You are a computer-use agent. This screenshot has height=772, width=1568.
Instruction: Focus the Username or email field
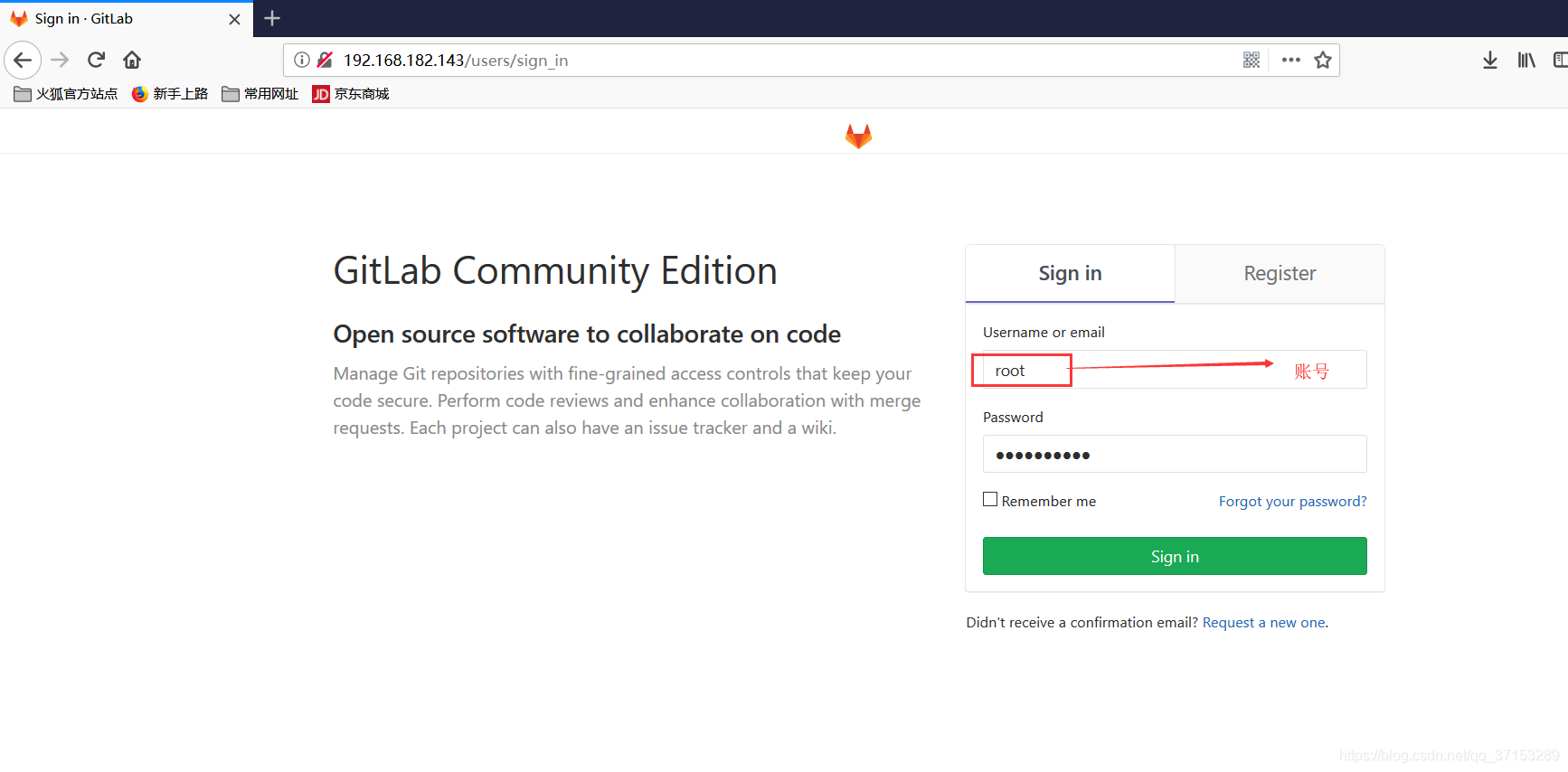pos(1175,370)
